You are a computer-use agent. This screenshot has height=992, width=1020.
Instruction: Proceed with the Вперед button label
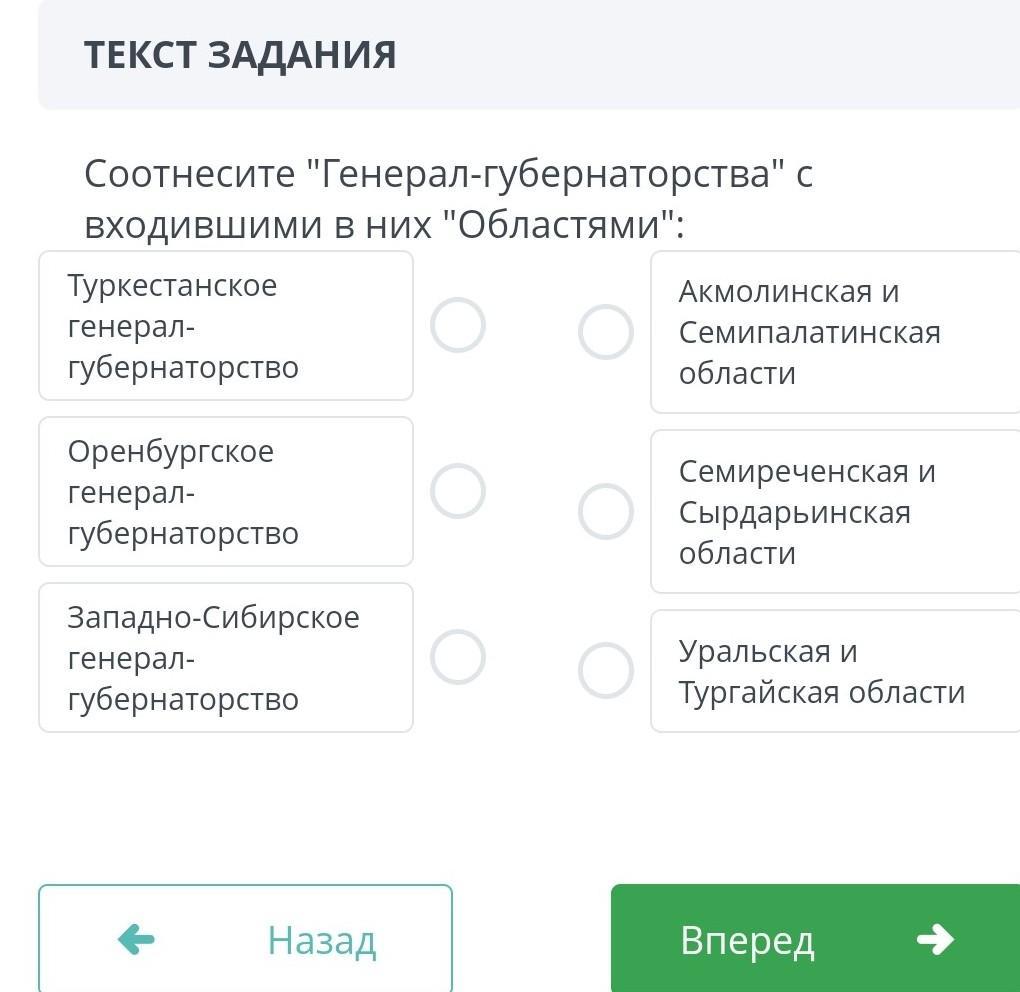pyautogui.click(x=747, y=940)
